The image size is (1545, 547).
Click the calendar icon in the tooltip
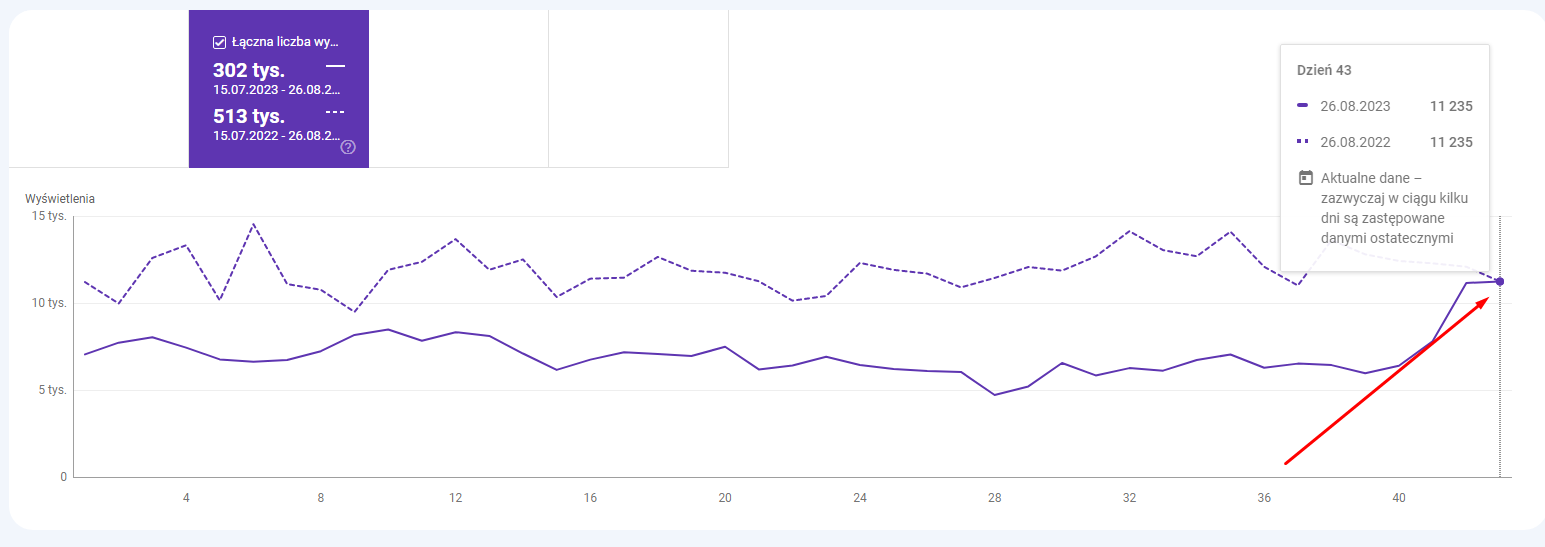(x=1305, y=178)
